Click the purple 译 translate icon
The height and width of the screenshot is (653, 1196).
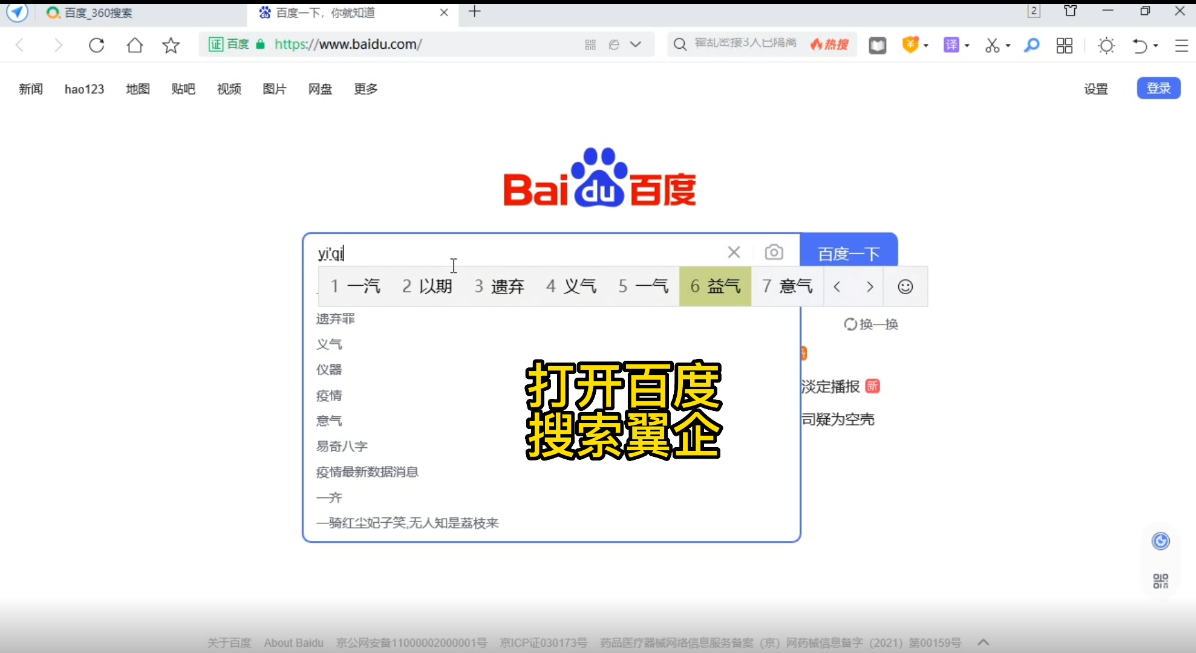tap(951, 45)
